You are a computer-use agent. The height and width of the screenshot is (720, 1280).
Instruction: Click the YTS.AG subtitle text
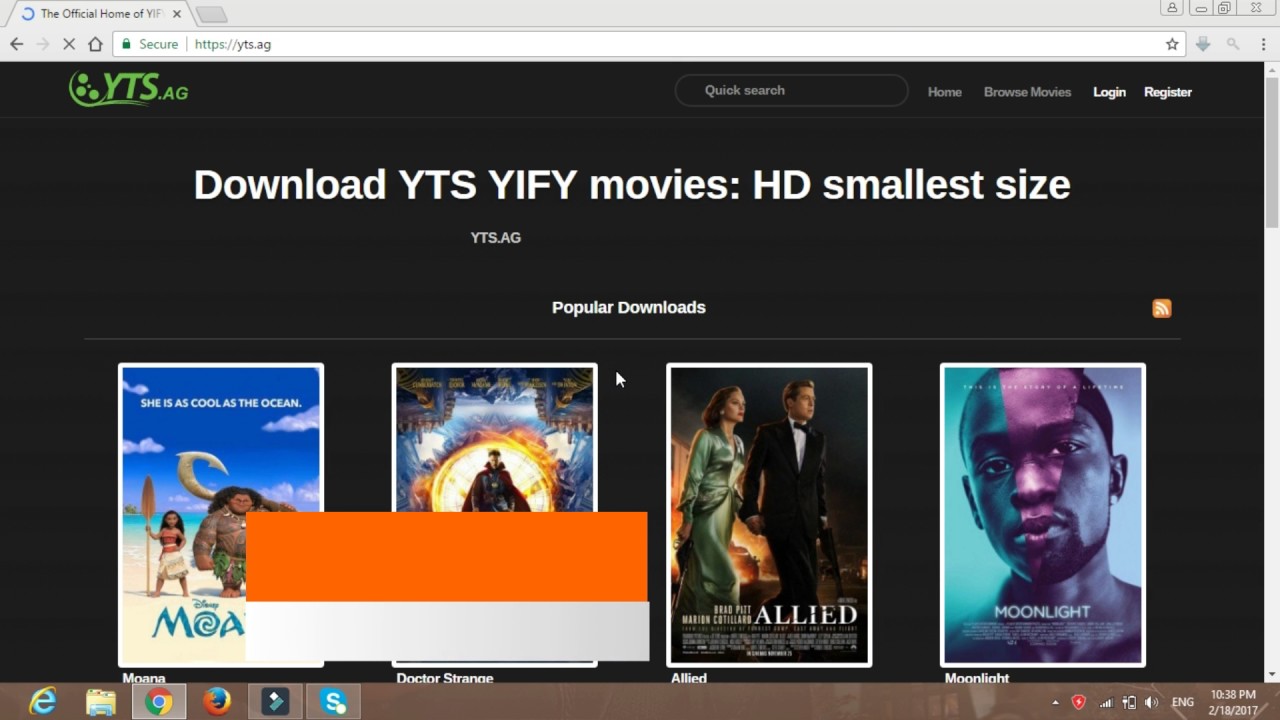[496, 237]
